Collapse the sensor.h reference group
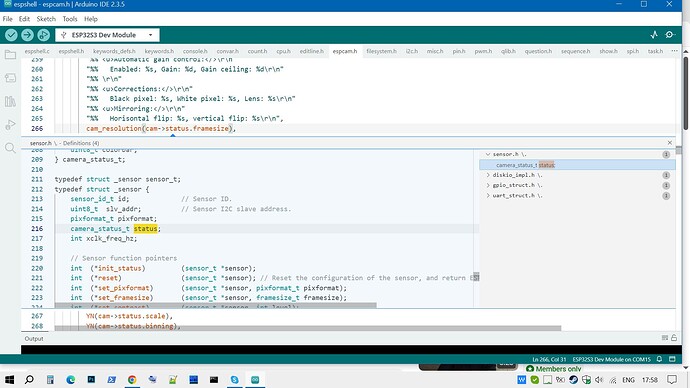690x388 pixels. coord(488,154)
